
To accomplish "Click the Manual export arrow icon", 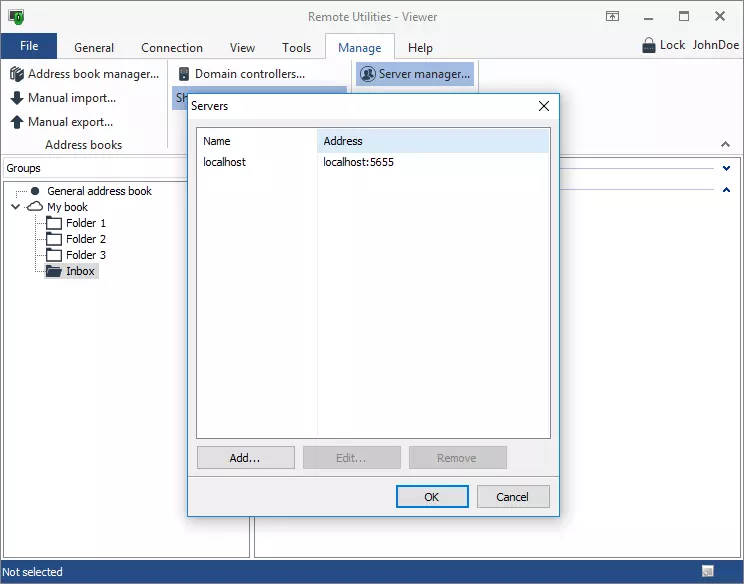I will tap(17, 122).
